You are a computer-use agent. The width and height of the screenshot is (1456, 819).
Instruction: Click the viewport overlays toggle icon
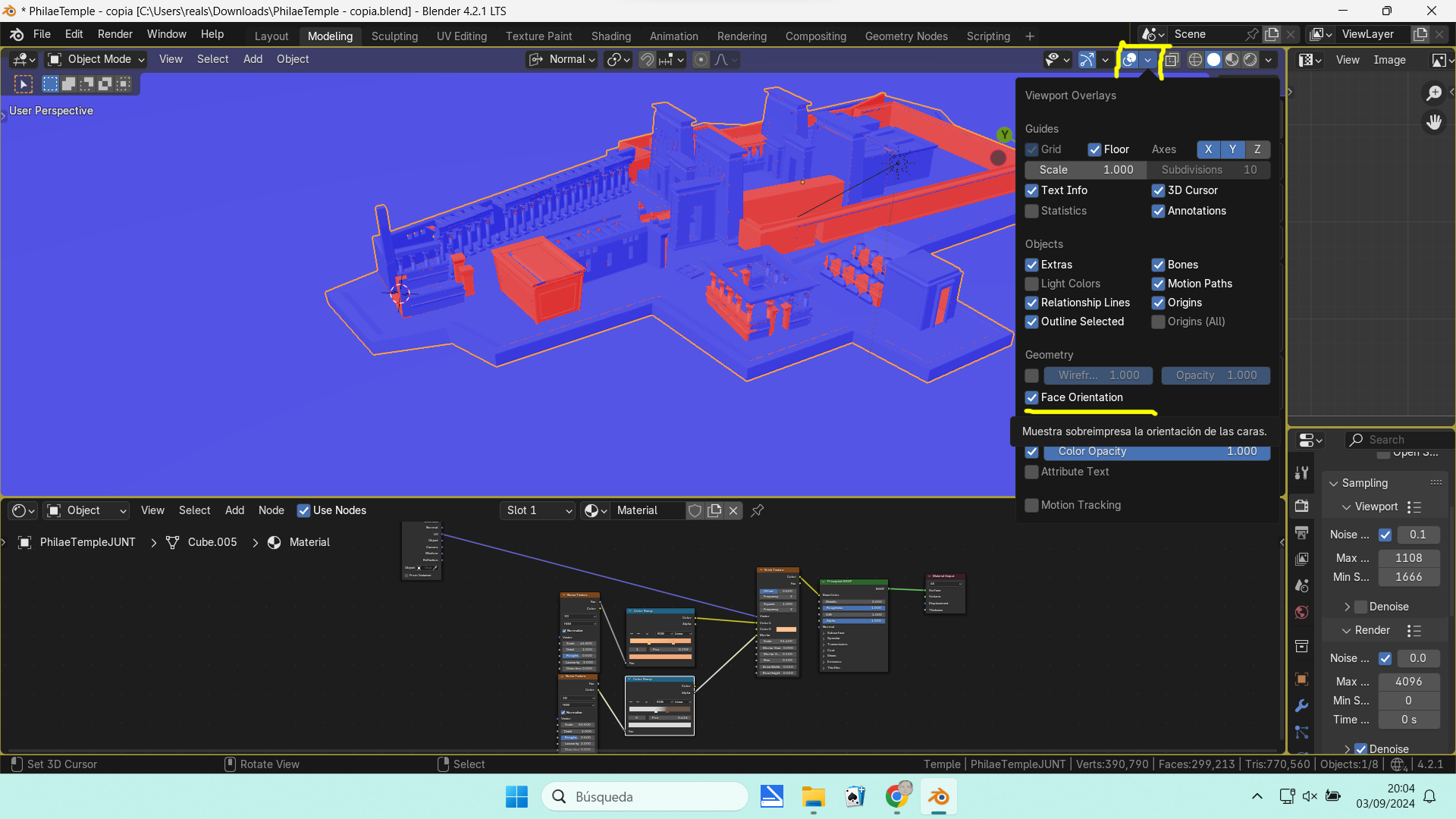coord(1130,60)
